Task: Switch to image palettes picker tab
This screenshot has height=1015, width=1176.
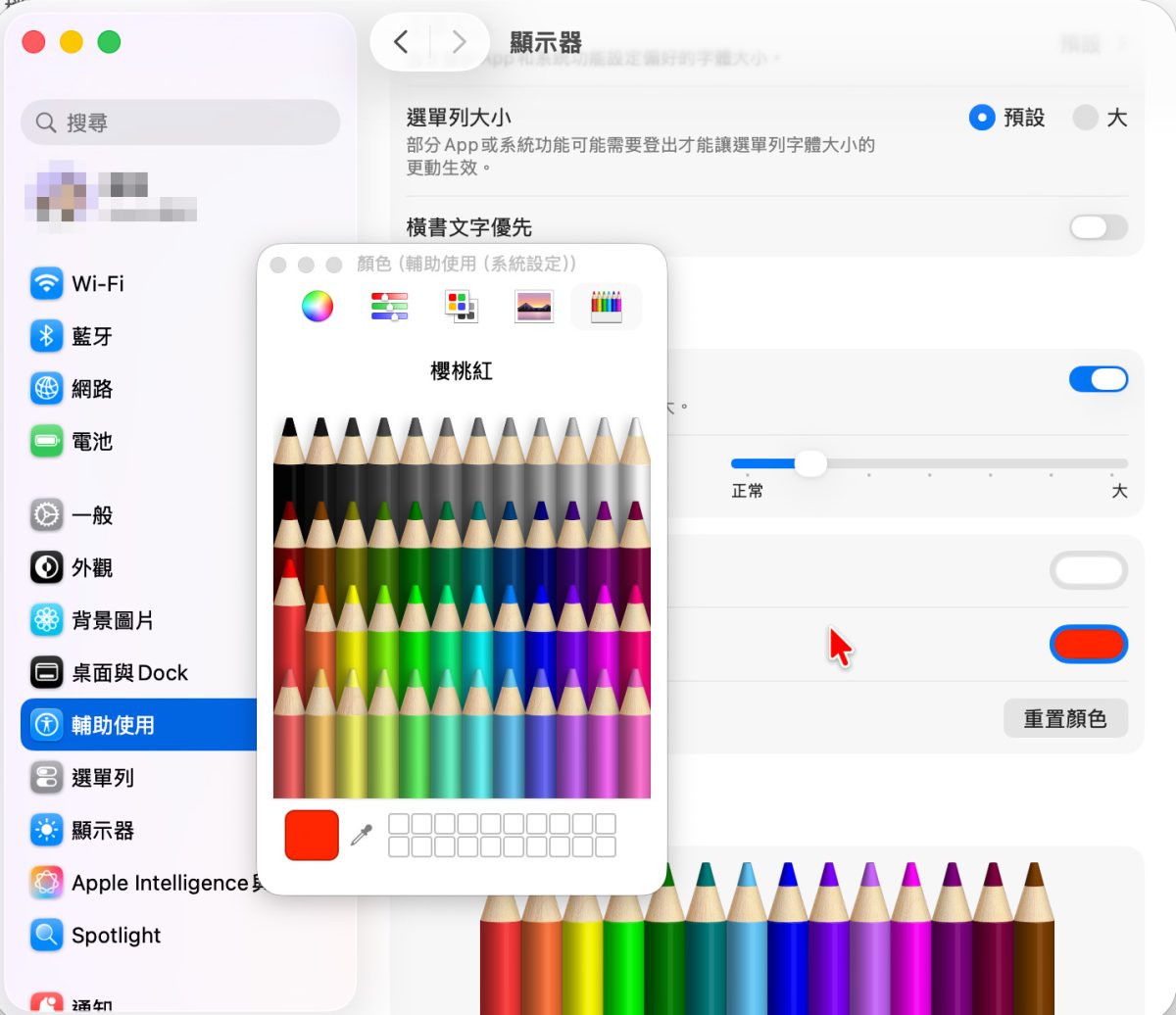Action: click(534, 307)
